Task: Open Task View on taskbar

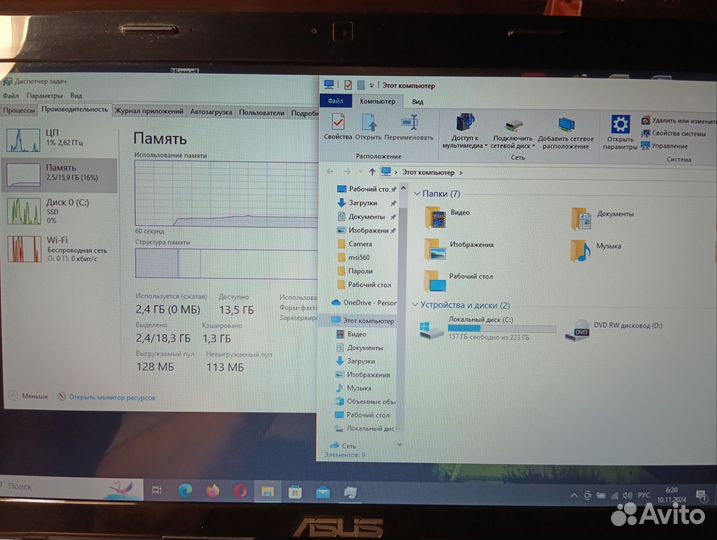Action: (x=156, y=490)
